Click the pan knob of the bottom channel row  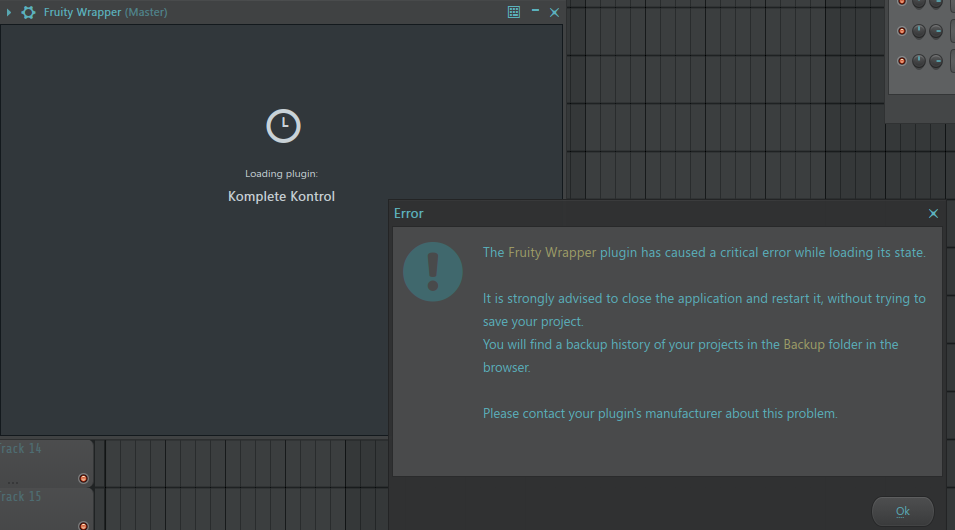point(918,61)
